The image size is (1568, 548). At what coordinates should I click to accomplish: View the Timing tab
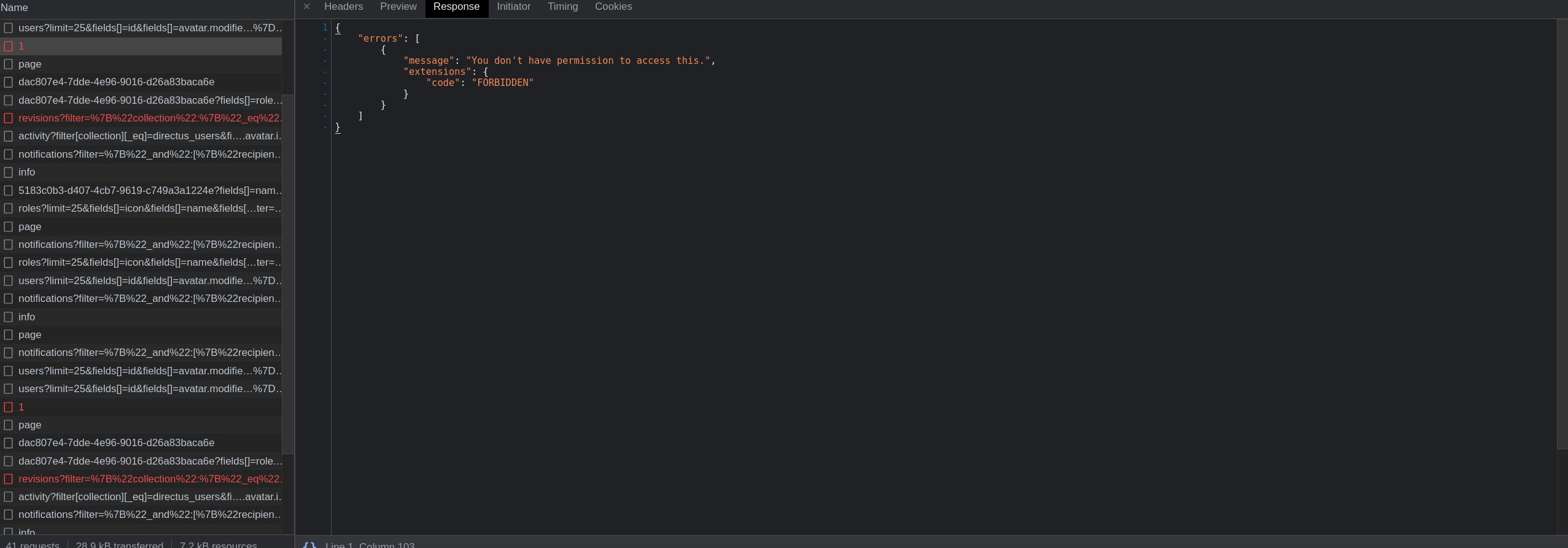(x=562, y=7)
